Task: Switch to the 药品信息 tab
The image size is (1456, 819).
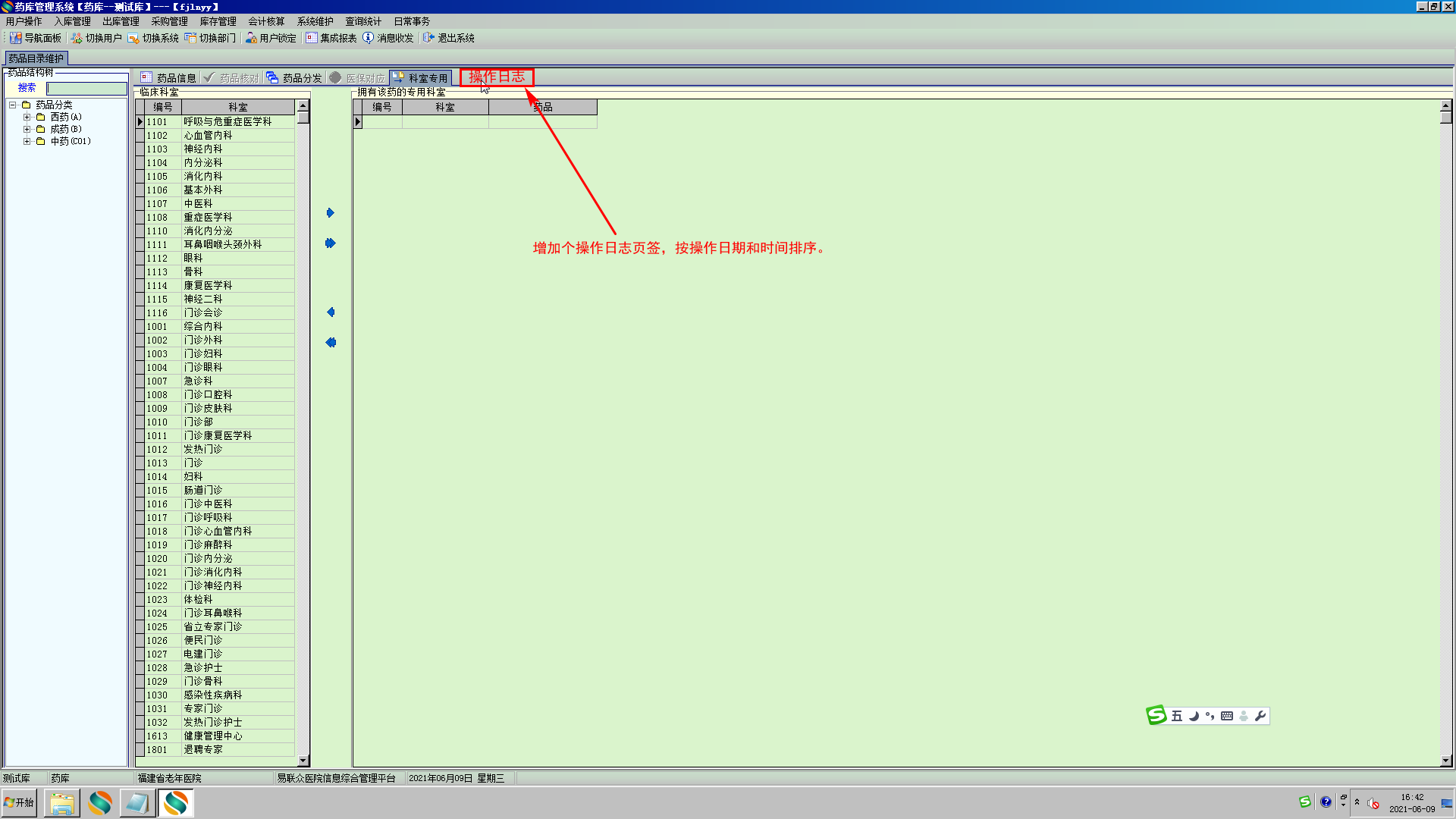Action: [168, 78]
